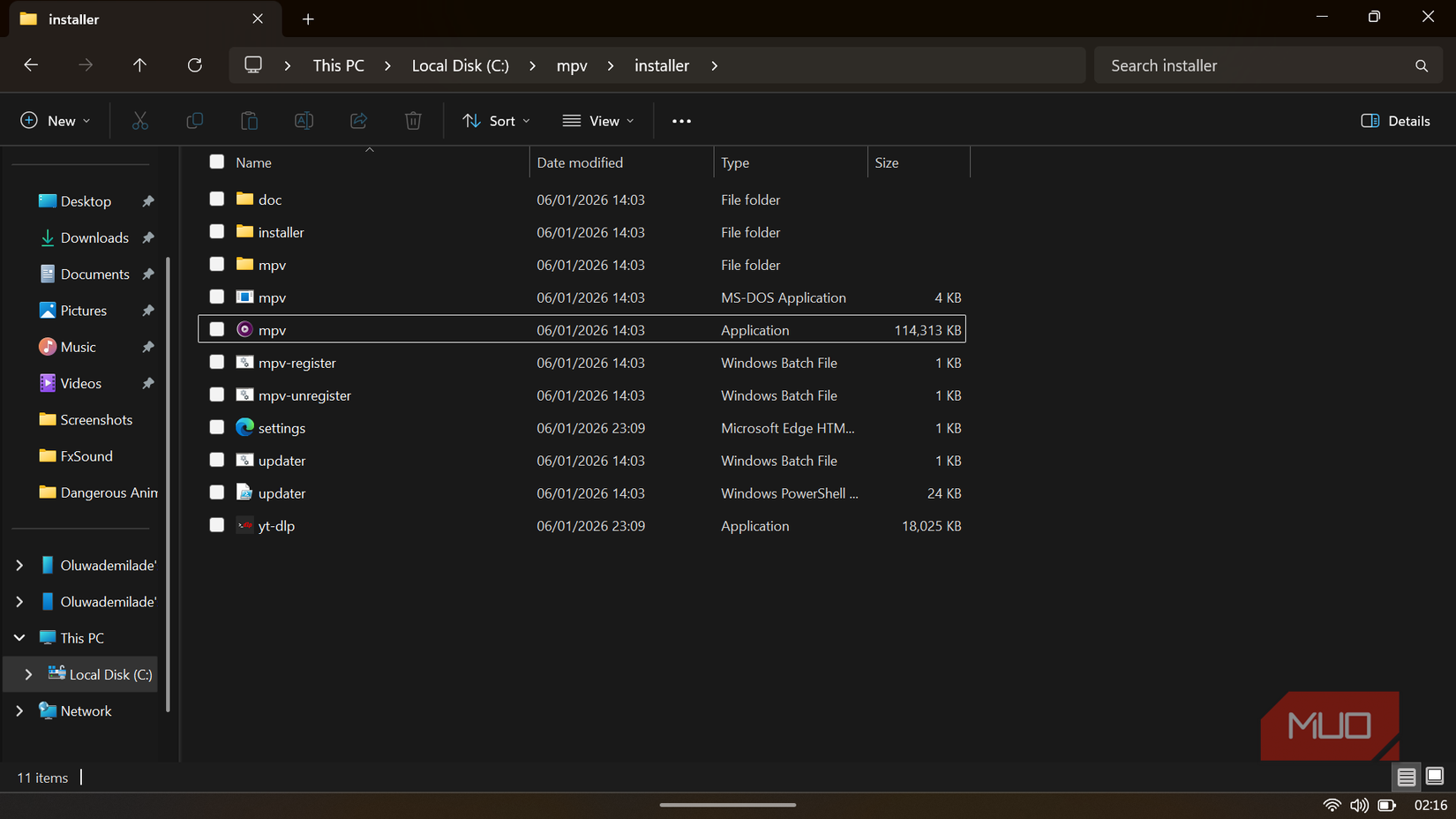Navigate to mpv via the breadcrumb link
Image resolution: width=1456 pixels, height=819 pixels.
point(572,64)
